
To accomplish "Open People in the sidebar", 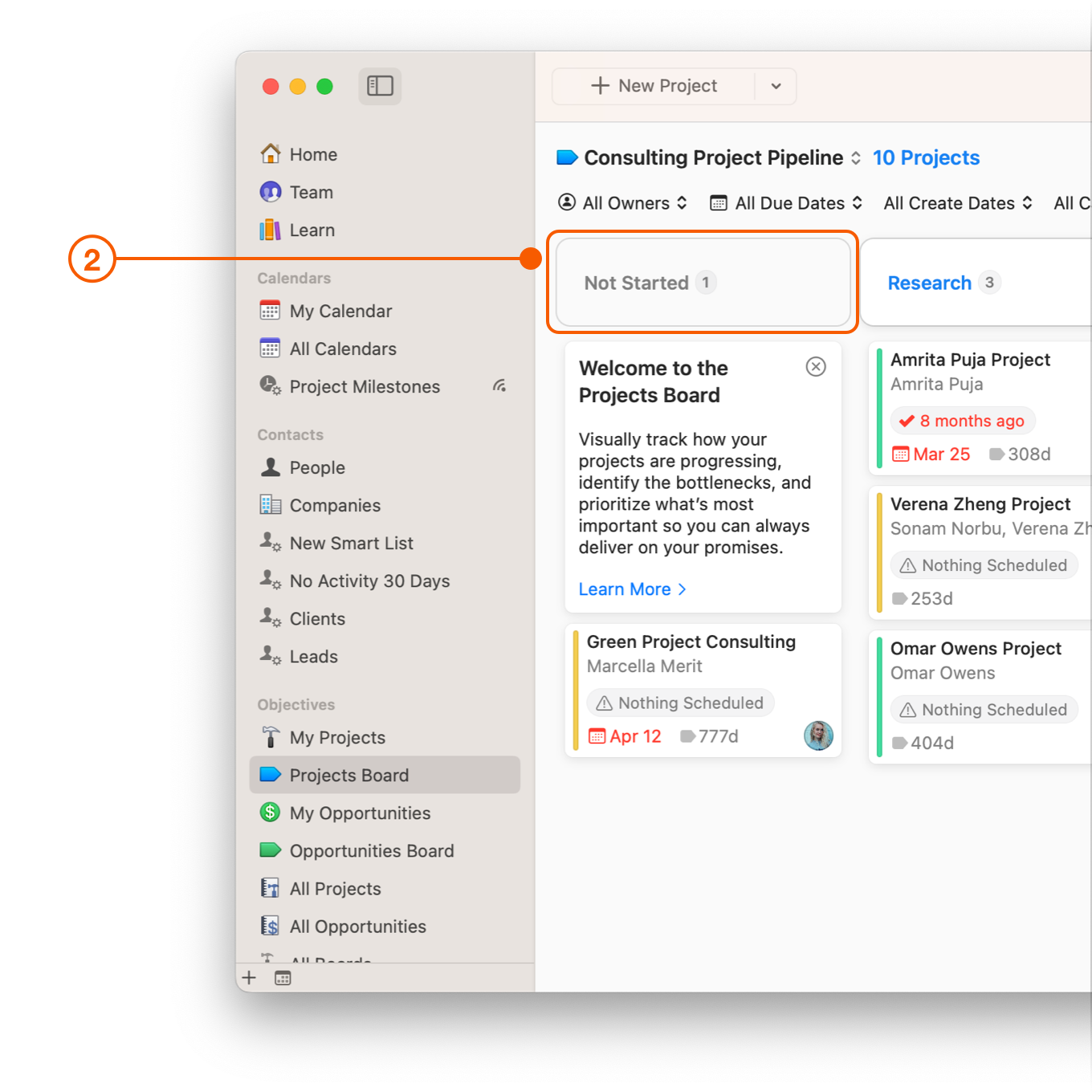I will pos(385,467).
